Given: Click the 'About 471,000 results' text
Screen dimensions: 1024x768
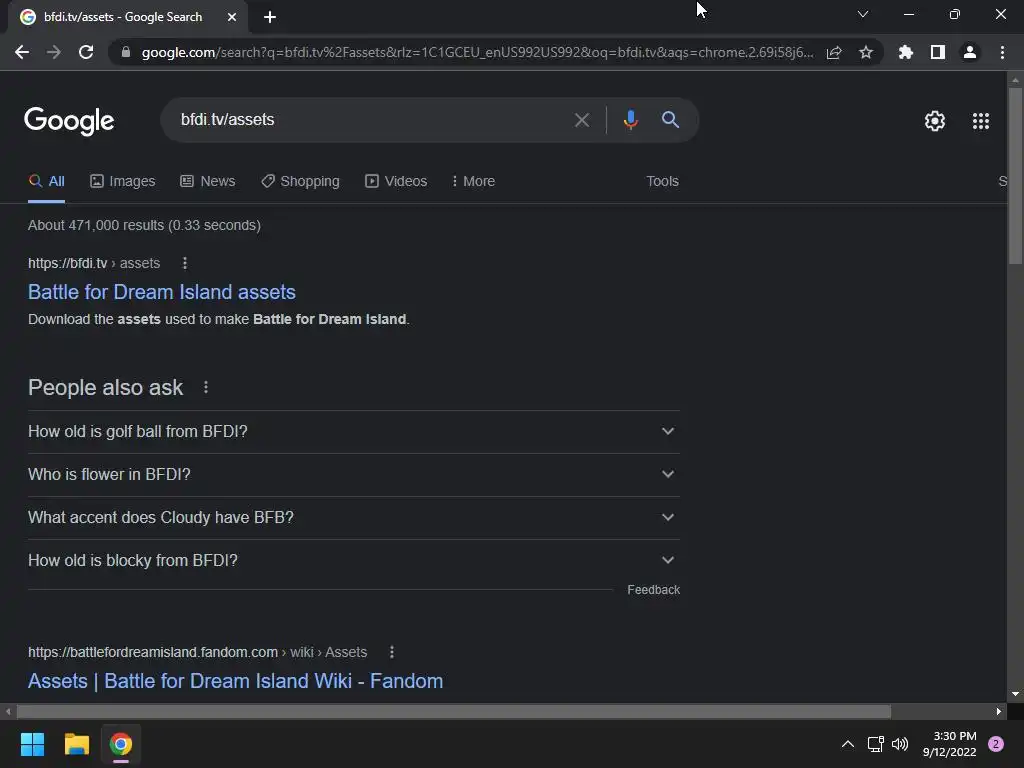Looking at the screenshot, I should (144, 225).
